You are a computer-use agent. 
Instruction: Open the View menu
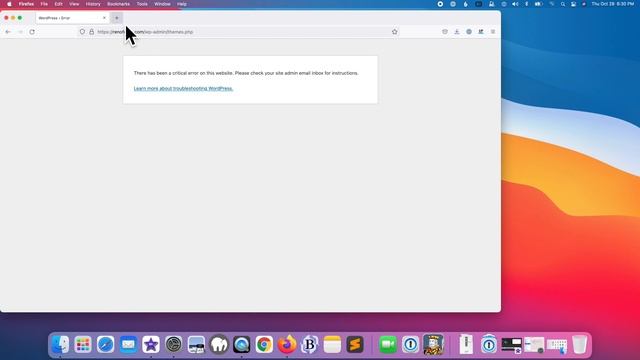pyautogui.click(x=74, y=4)
